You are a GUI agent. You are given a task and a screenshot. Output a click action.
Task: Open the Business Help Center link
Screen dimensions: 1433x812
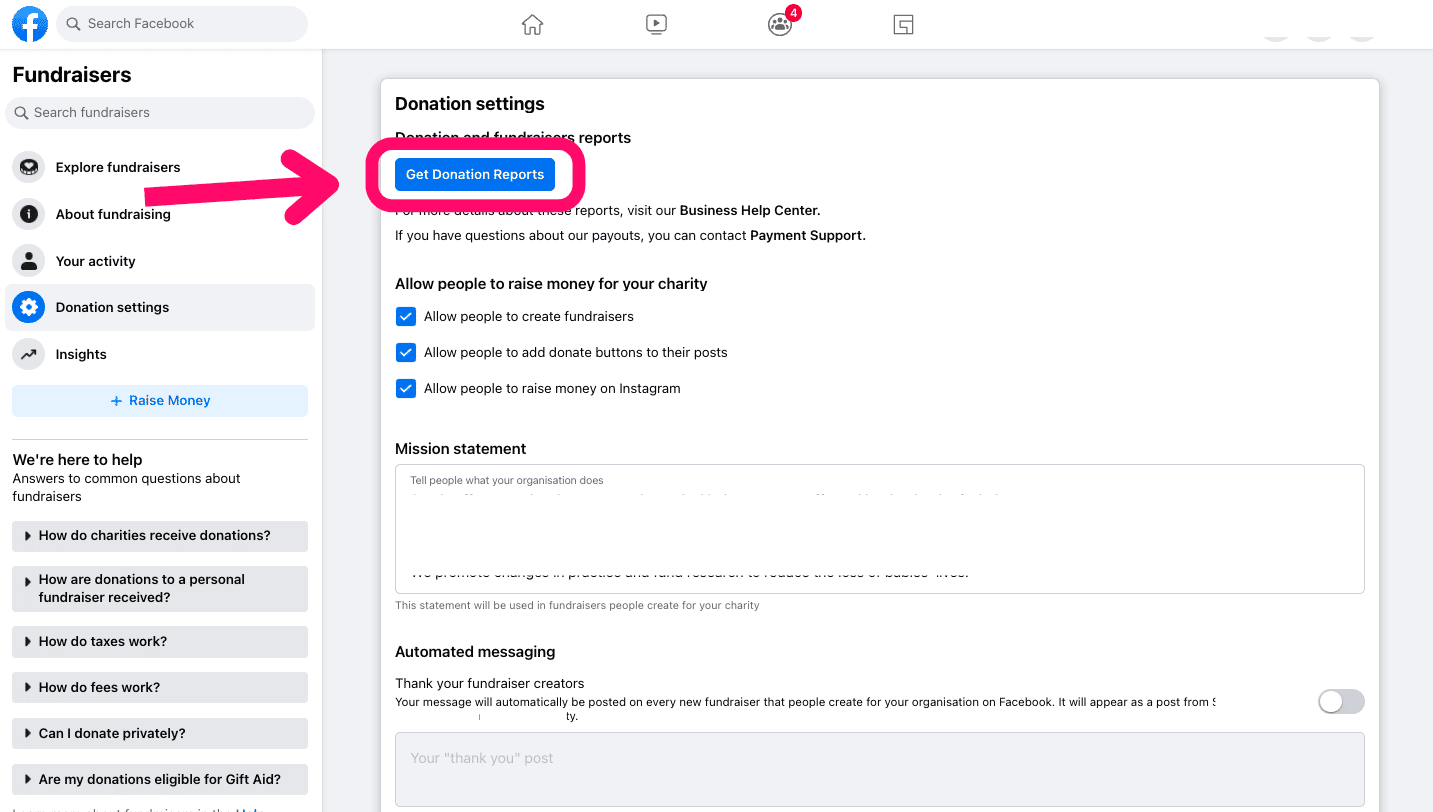pyautogui.click(x=748, y=210)
